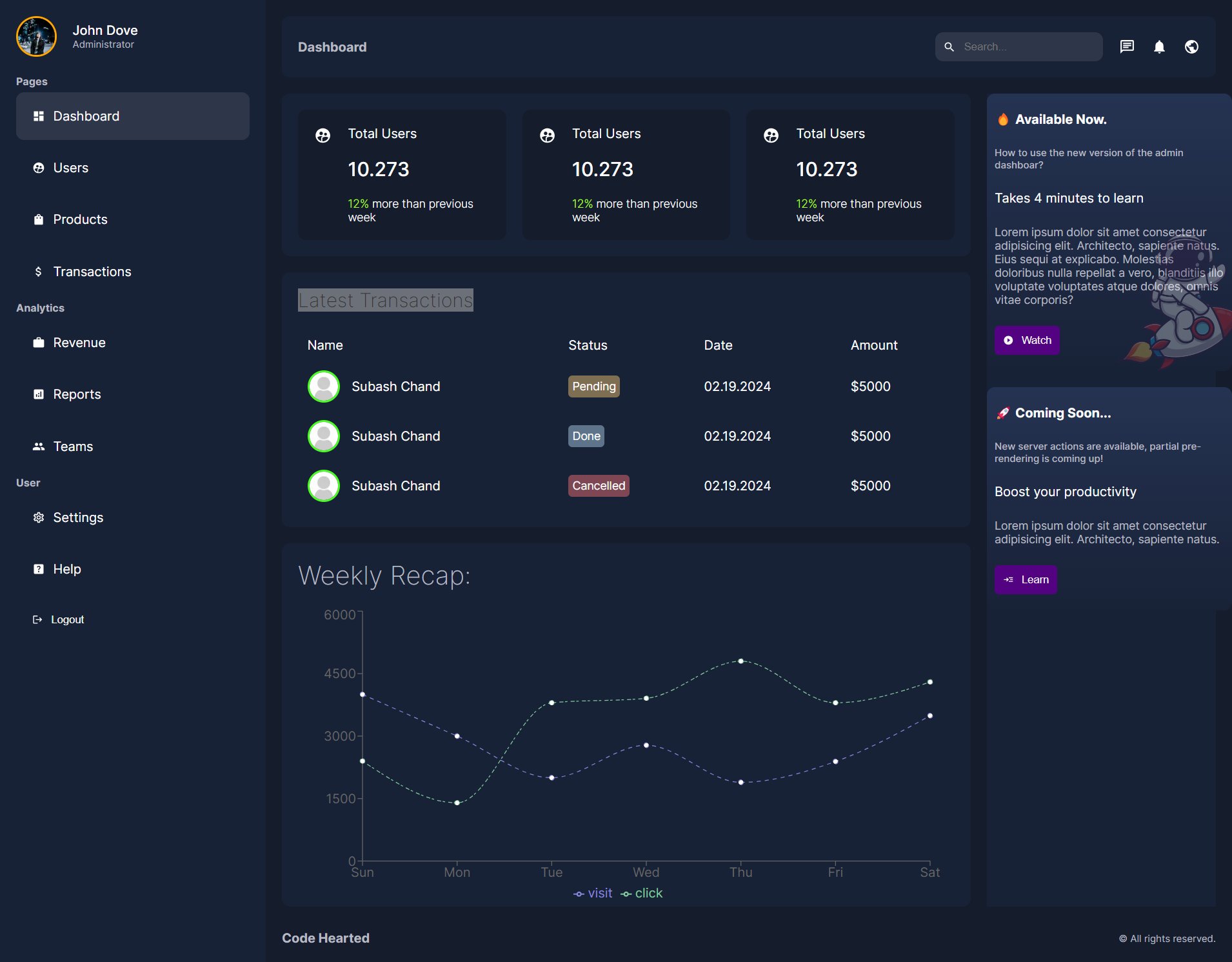The image size is (1232, 962).
Task: Click John Dove's profile avatar
Action: click(x=36, y=37)
